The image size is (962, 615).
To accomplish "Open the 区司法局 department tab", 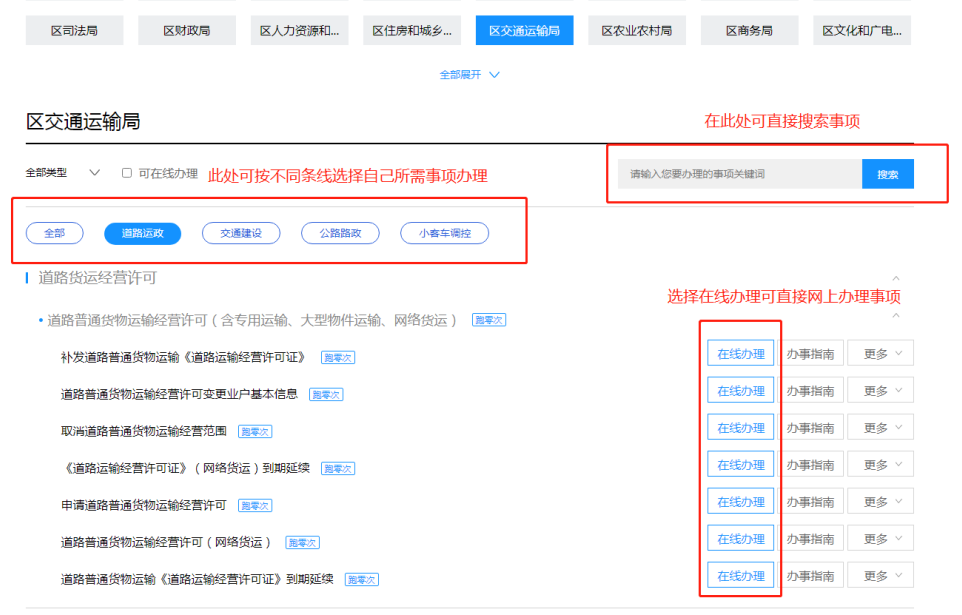I will (75, 31).
